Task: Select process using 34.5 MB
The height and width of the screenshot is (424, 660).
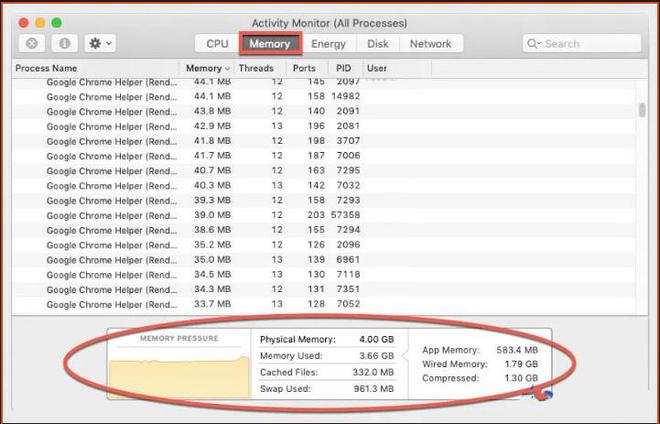Action: tap(324, 275)
